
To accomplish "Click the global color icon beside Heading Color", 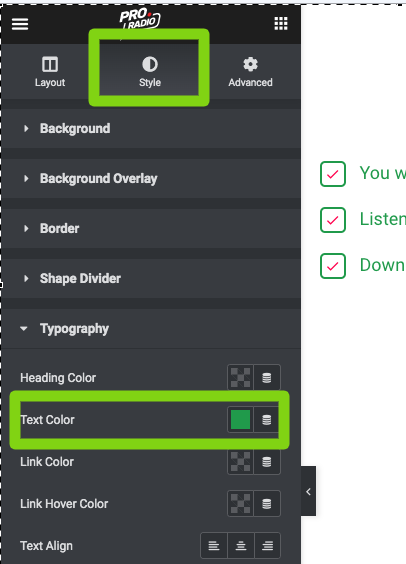I will click(x=267, y=378).
